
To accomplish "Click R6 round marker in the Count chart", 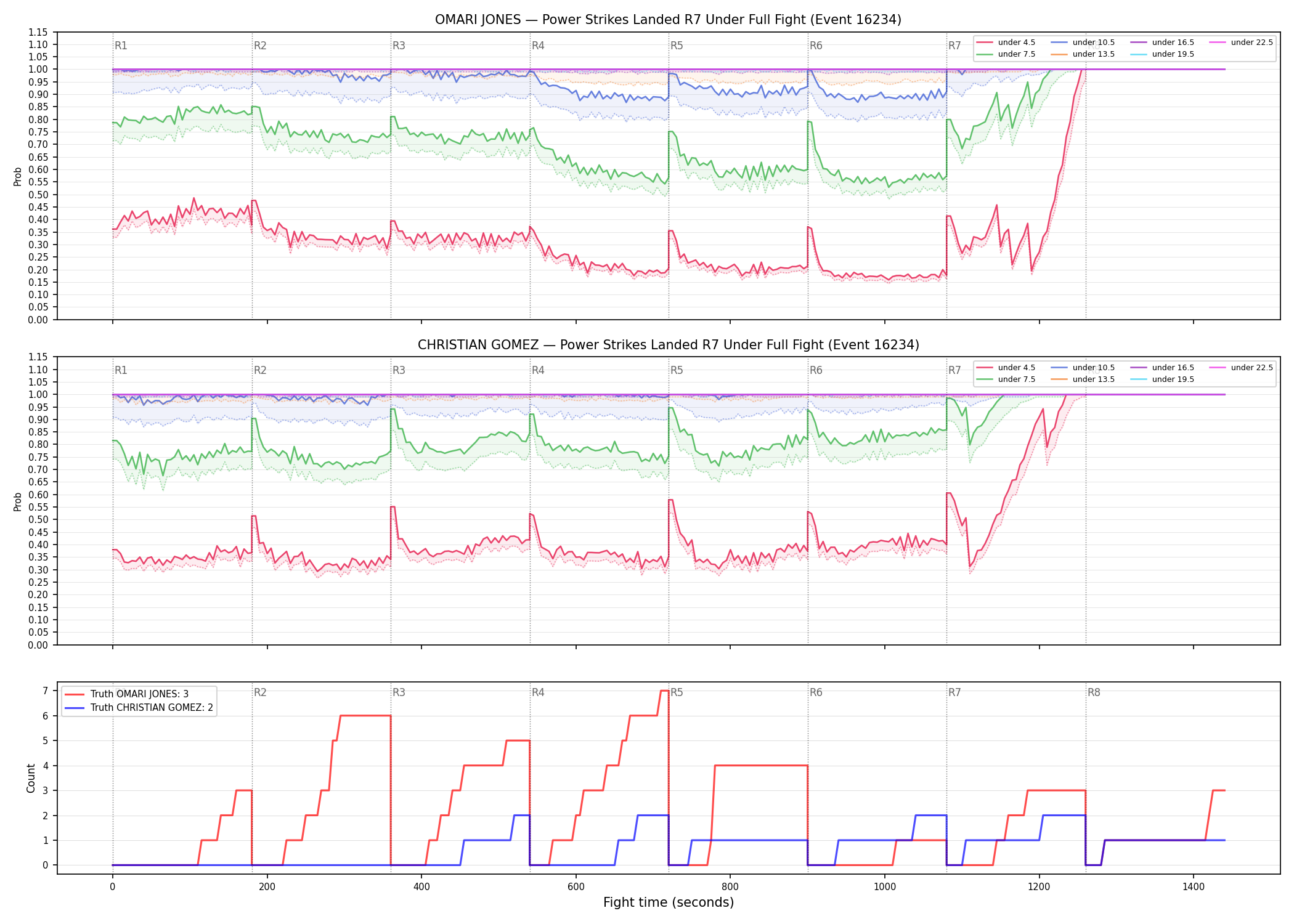I will [x=816, y=692].
